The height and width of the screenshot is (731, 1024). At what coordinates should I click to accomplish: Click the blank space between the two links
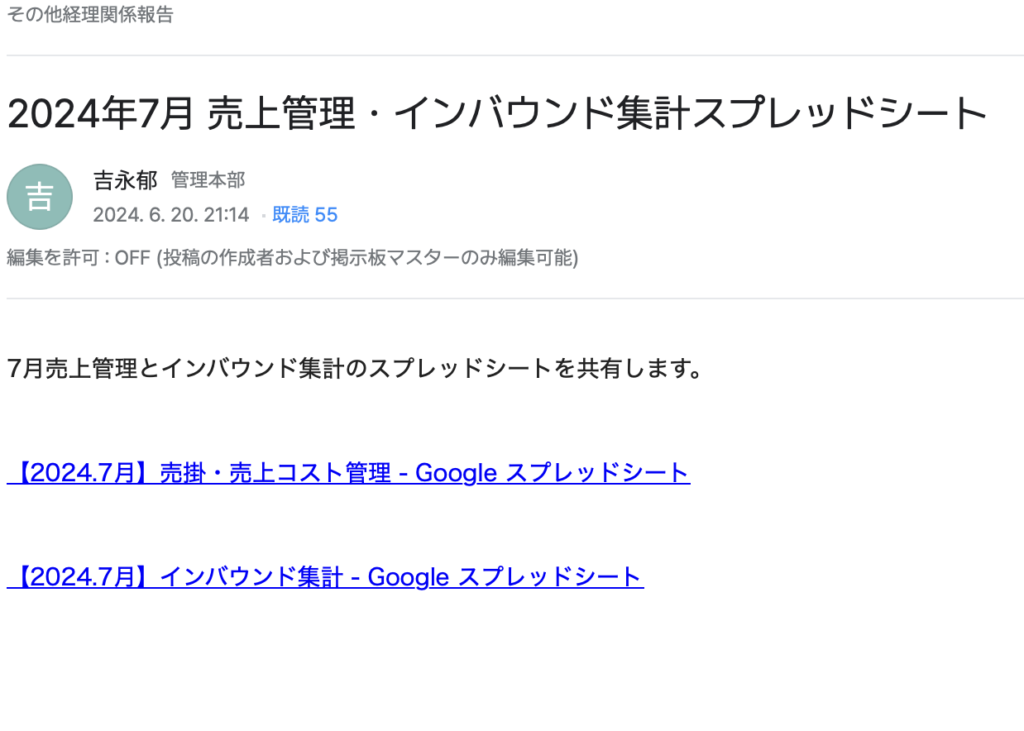pyautogui.click(x=400, y=525)
